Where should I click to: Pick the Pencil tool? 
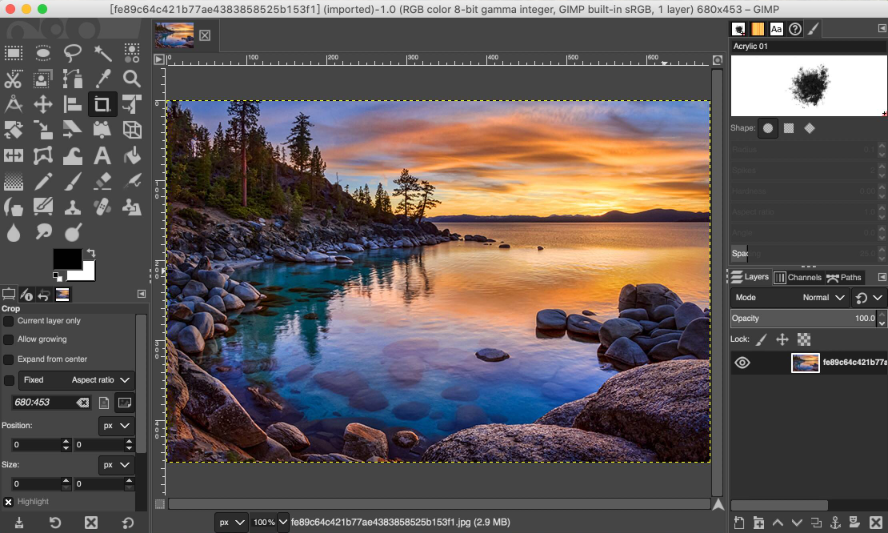coord(43,182)
